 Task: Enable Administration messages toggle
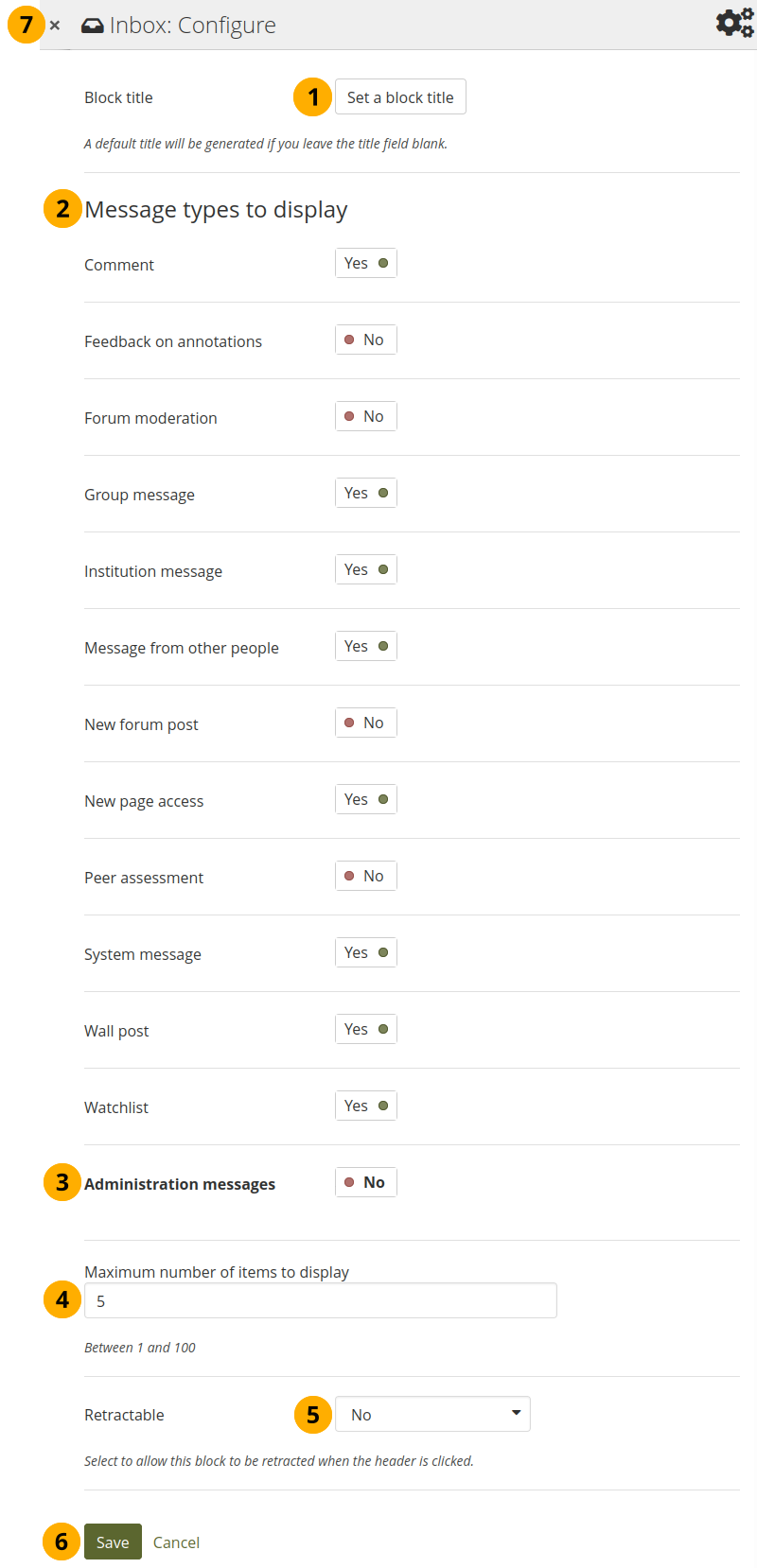coord(366,1183)
